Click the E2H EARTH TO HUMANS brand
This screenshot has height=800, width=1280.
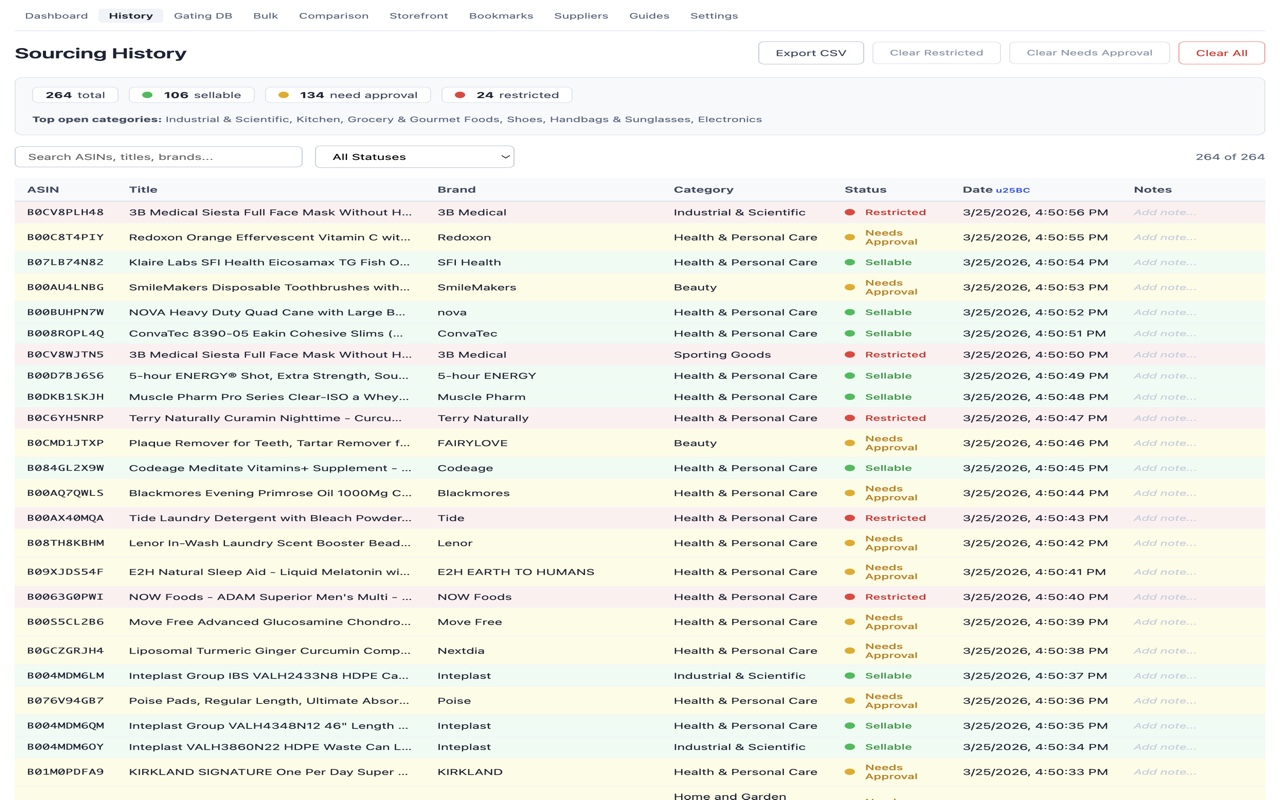coord(516,572)
